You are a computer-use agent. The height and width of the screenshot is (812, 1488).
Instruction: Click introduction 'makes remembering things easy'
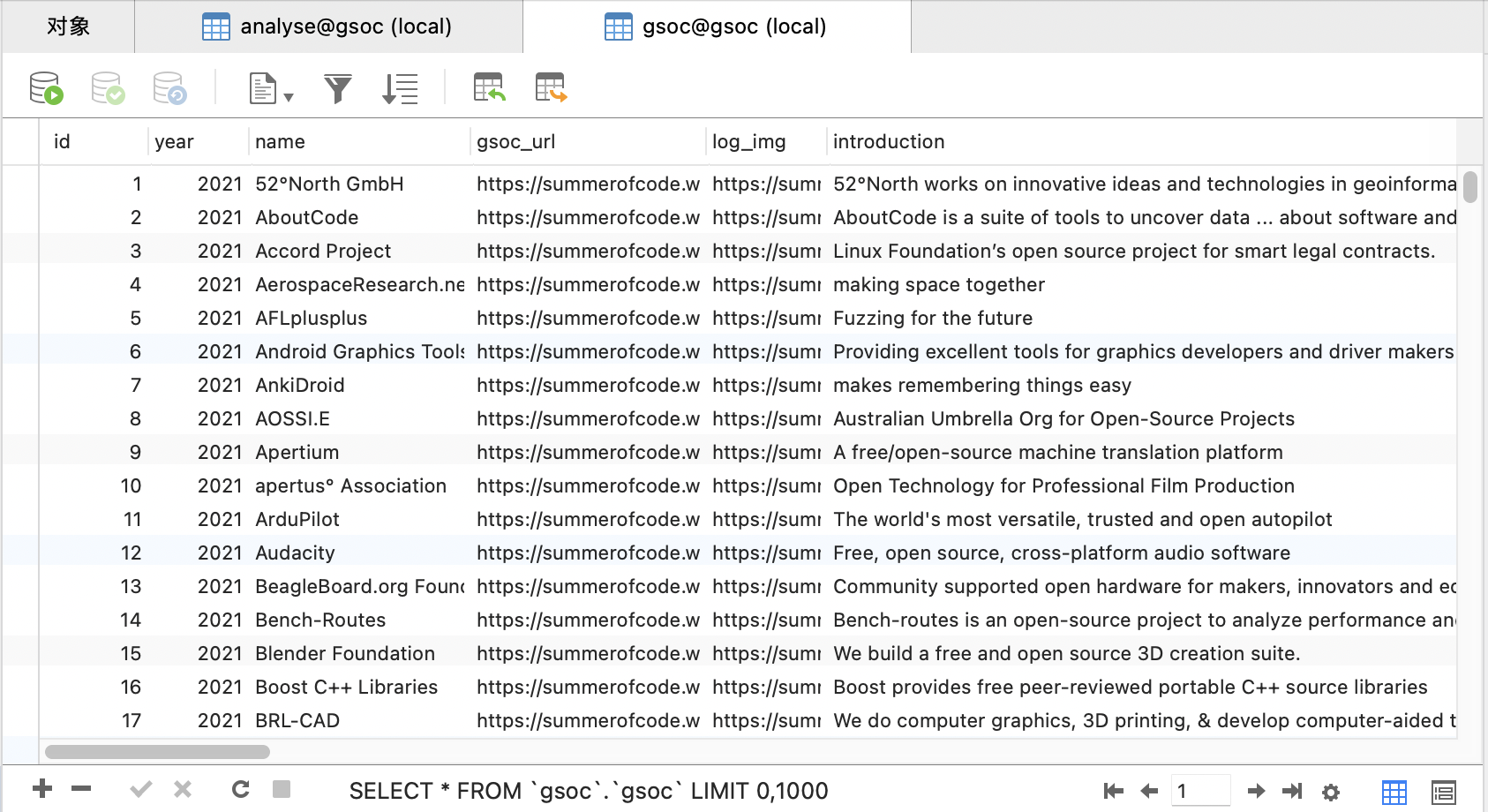point(982,385)
